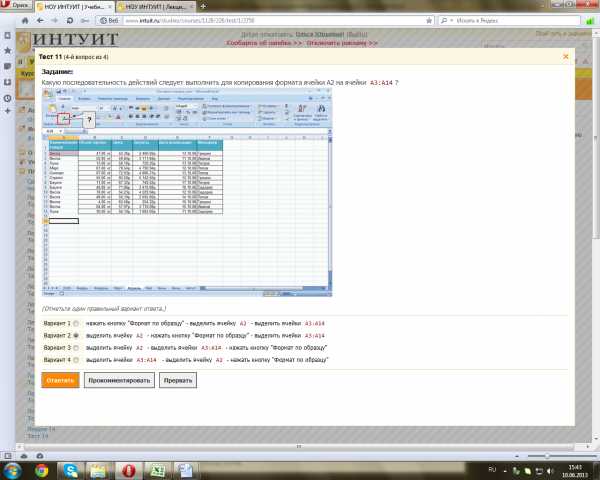
Task: Click the Opera Link cloud icon
Action: (24, 456)
